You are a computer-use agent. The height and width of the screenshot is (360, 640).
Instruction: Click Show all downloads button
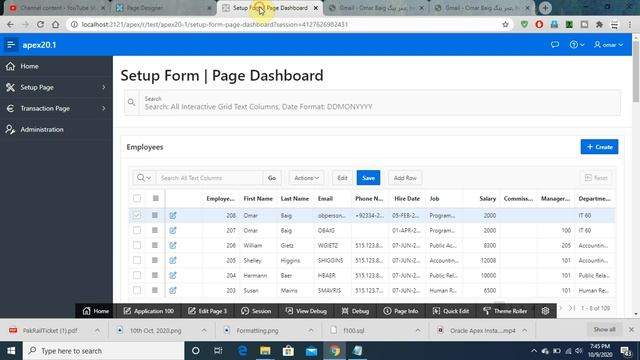(604, 329)
